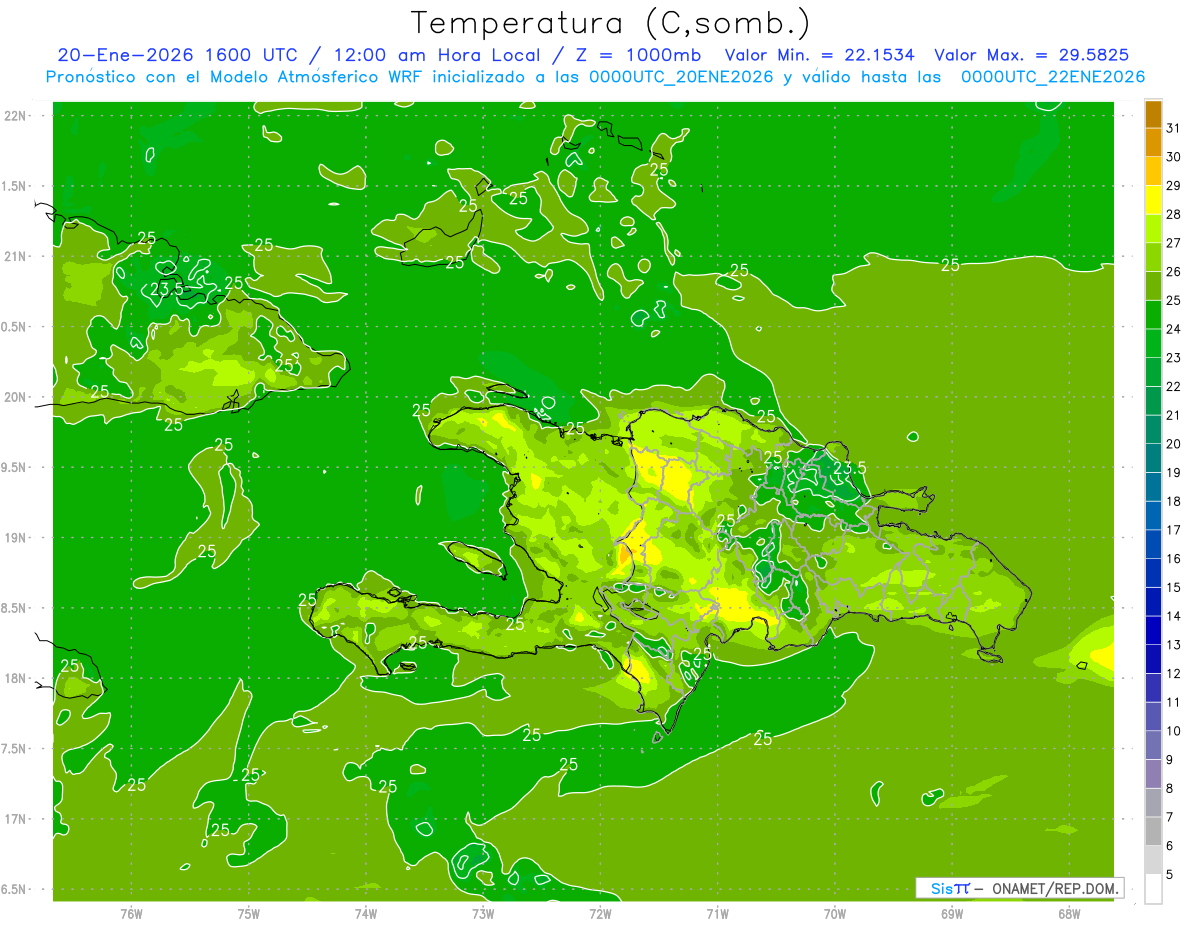
Task: Click the legend value "31" on the color scale
Action: tap(1174, 128)
